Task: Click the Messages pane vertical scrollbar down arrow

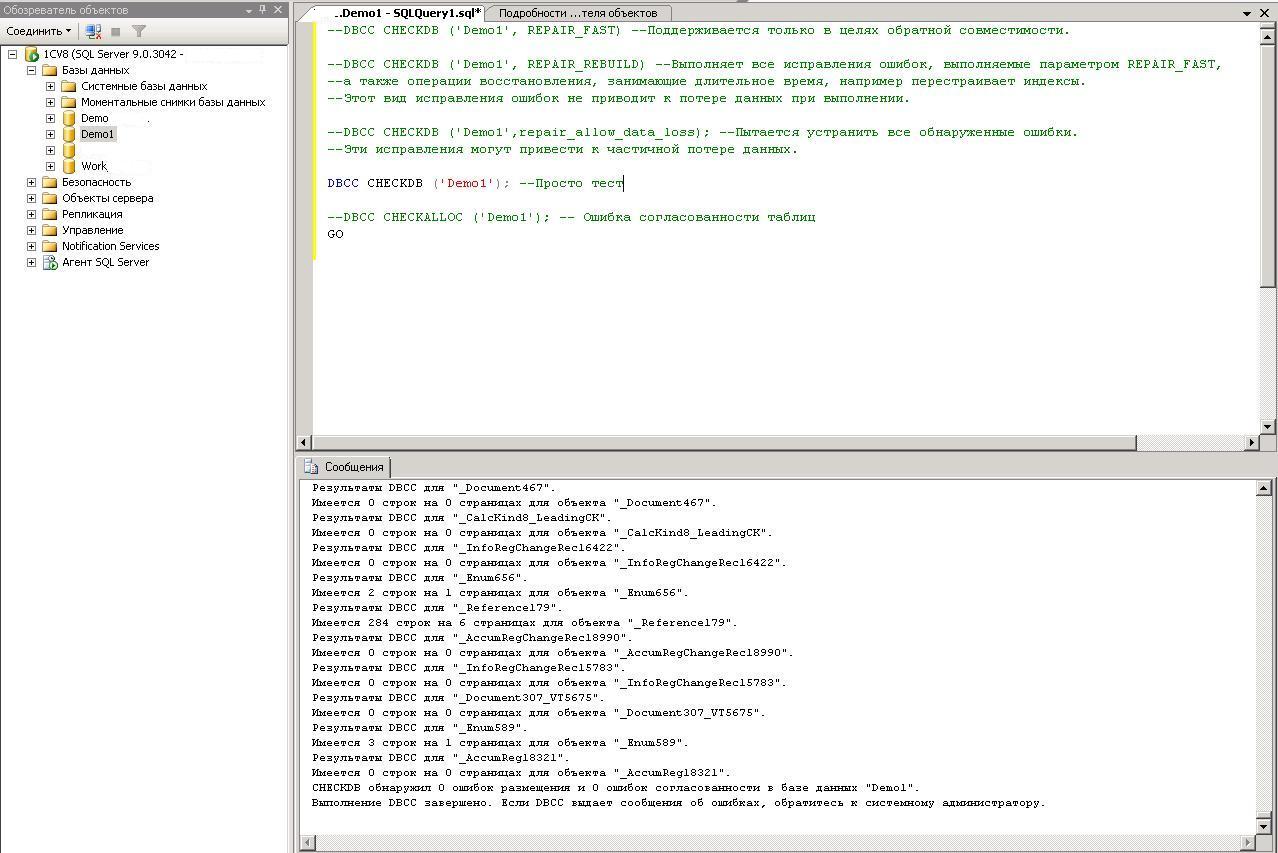Action: pyautogui.click(x=1264, y=826)
